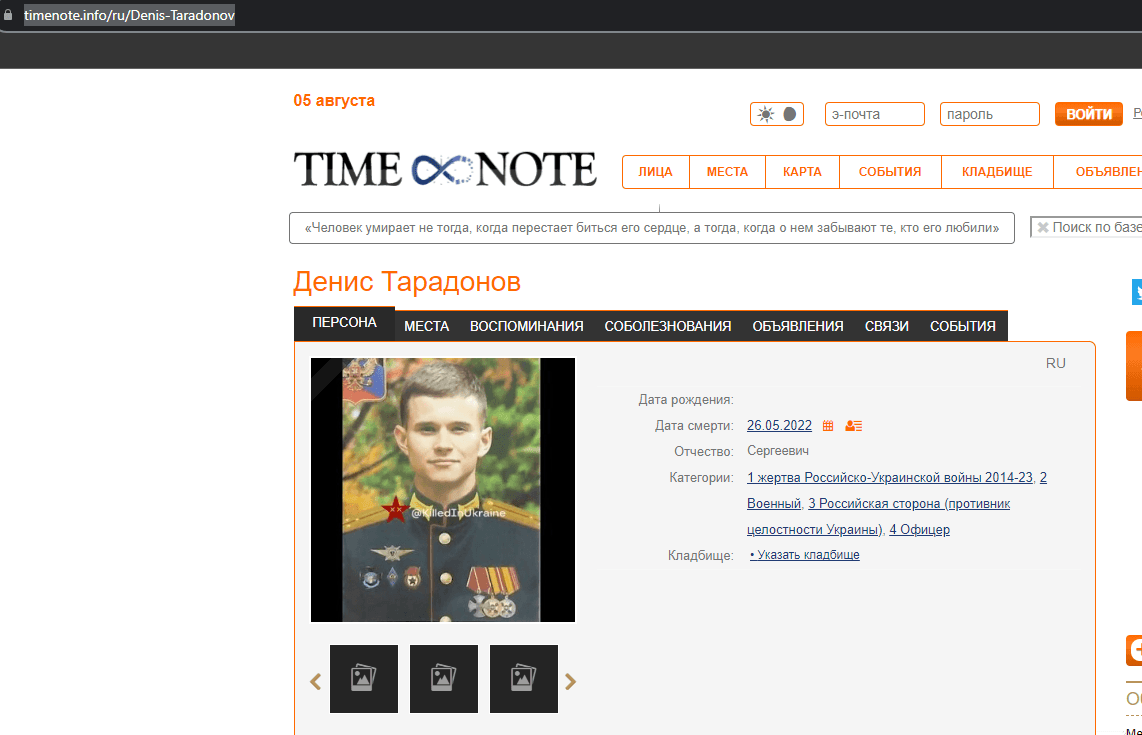Click the previous photo arrow
Screen dimensions: 1142x735
pos(315,682)
